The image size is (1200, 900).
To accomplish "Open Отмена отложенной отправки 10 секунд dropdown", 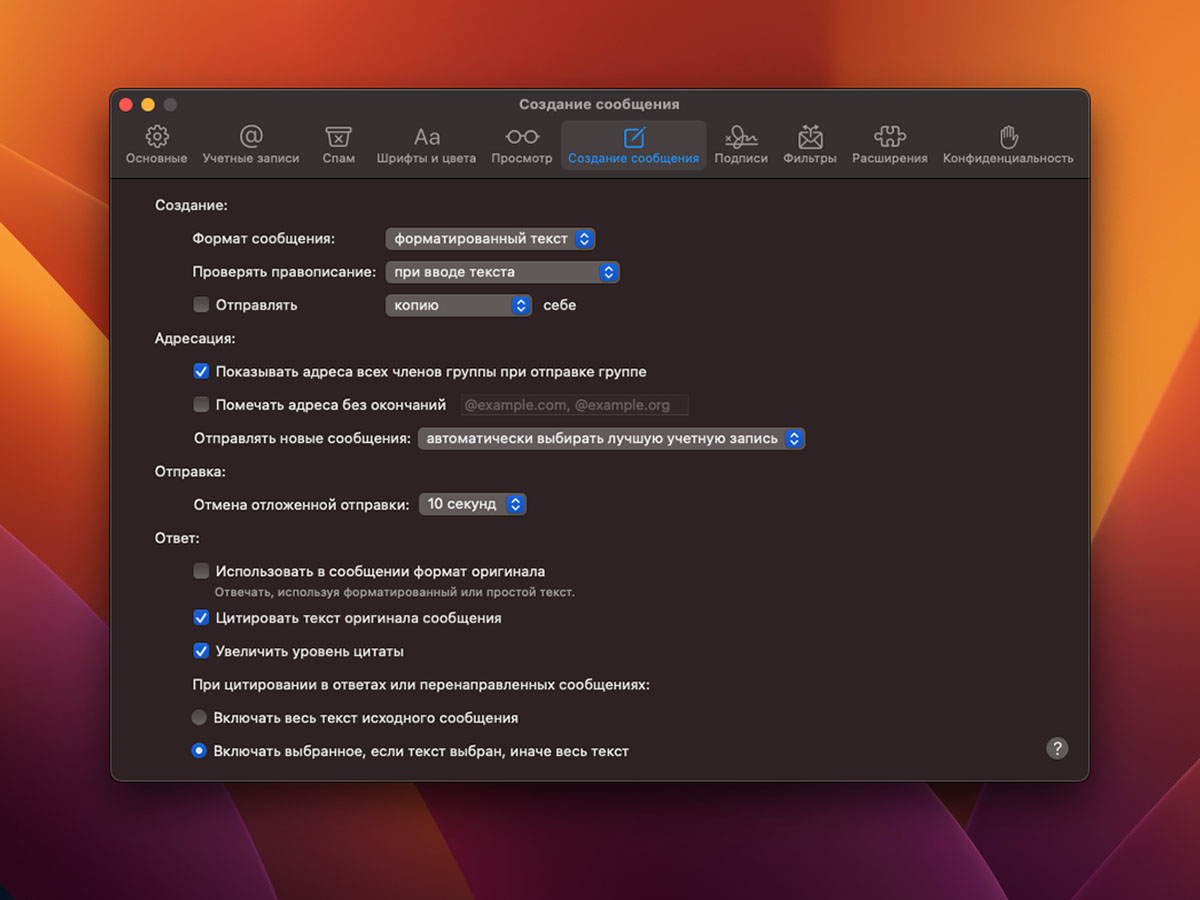I will click(472, 505).
